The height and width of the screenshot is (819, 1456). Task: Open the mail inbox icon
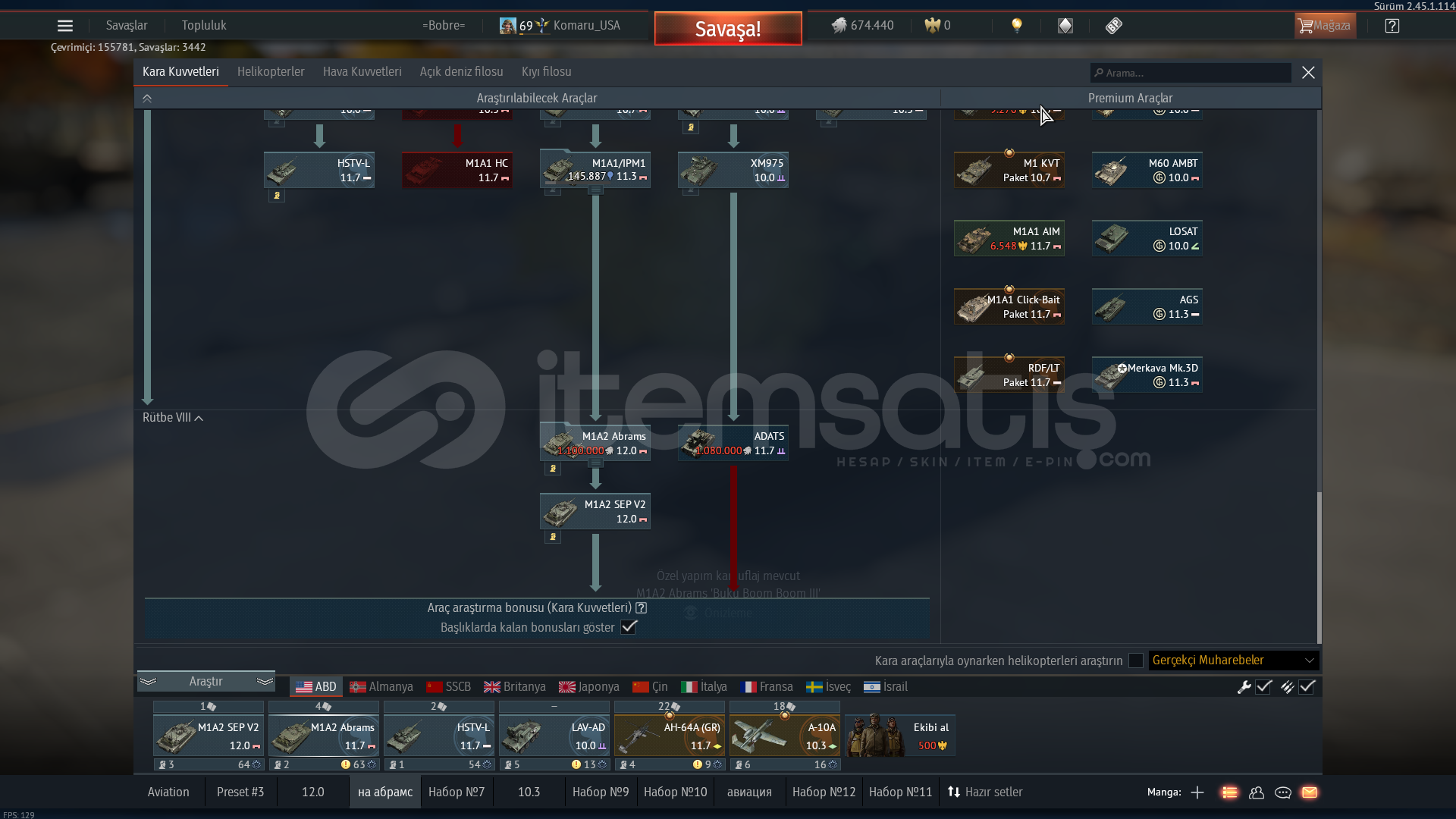[1310, 792]
